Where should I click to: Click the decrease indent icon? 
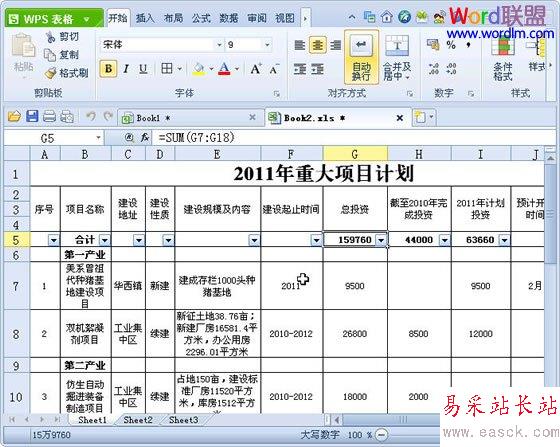coord(300,69)
